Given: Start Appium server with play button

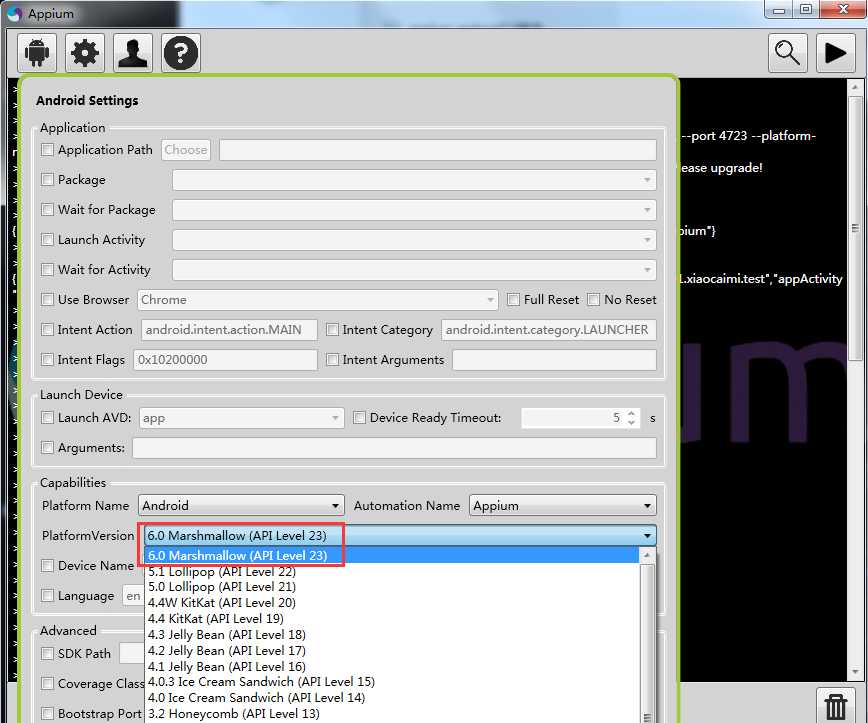Looking at the screenshot, I should pyautogui.click(x=835, y=53).
